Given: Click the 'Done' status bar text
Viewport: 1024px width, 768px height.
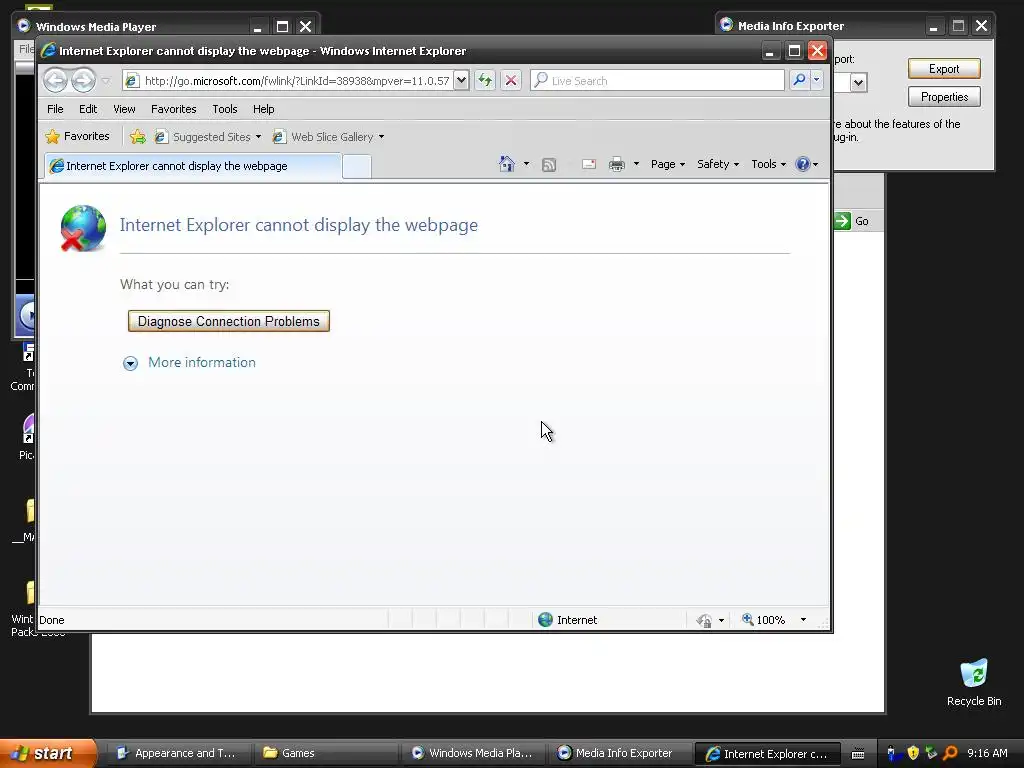Looking at the screenshot, I should [52, 620].
